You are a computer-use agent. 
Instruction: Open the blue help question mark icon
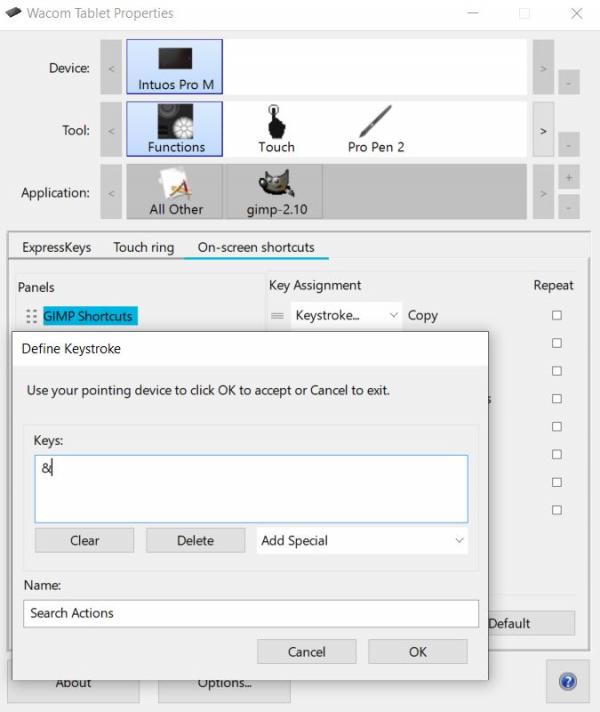click(x=568, y=681)
